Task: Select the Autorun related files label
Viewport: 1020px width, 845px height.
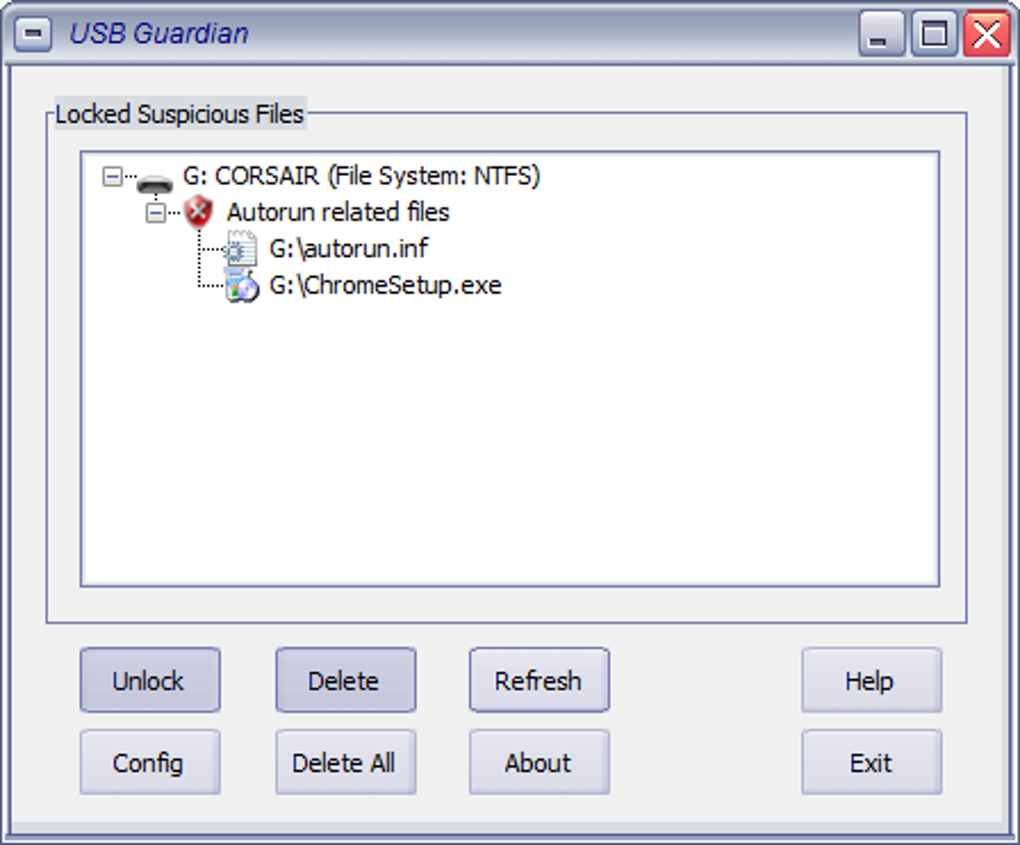Action: click(338, 213)
